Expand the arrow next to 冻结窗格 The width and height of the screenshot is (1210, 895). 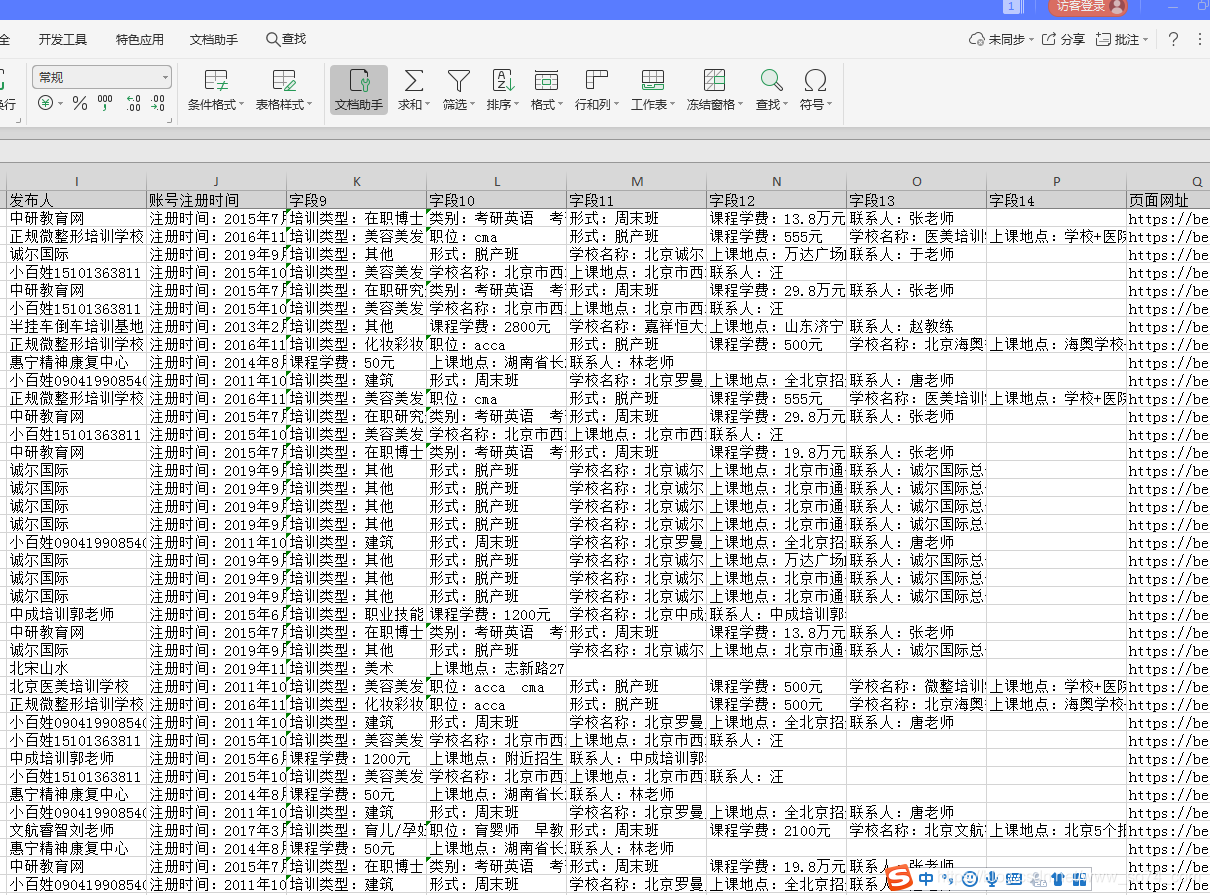pyautogui.click(x=740, y=105)
